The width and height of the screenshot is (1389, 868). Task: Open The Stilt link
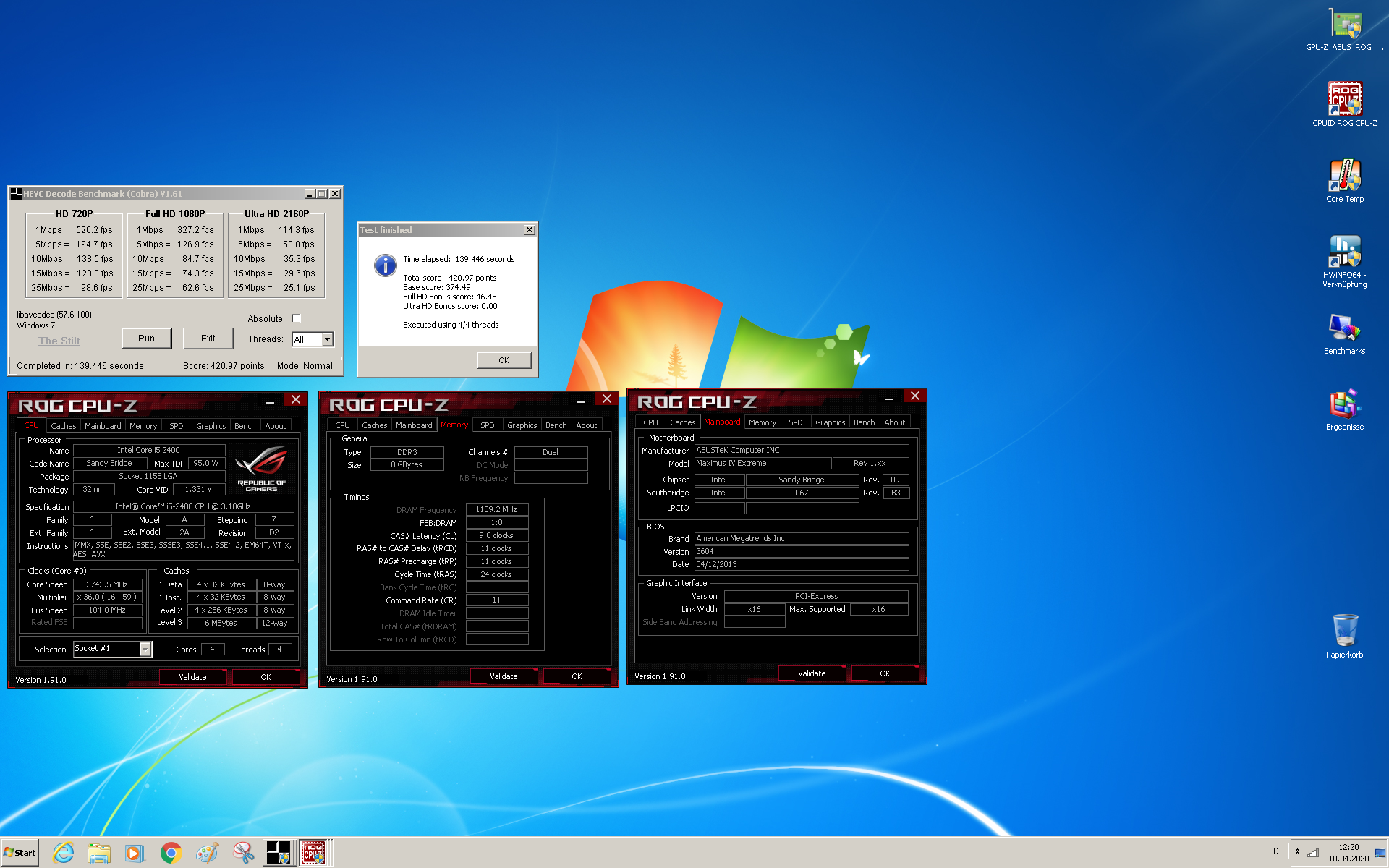59,341
